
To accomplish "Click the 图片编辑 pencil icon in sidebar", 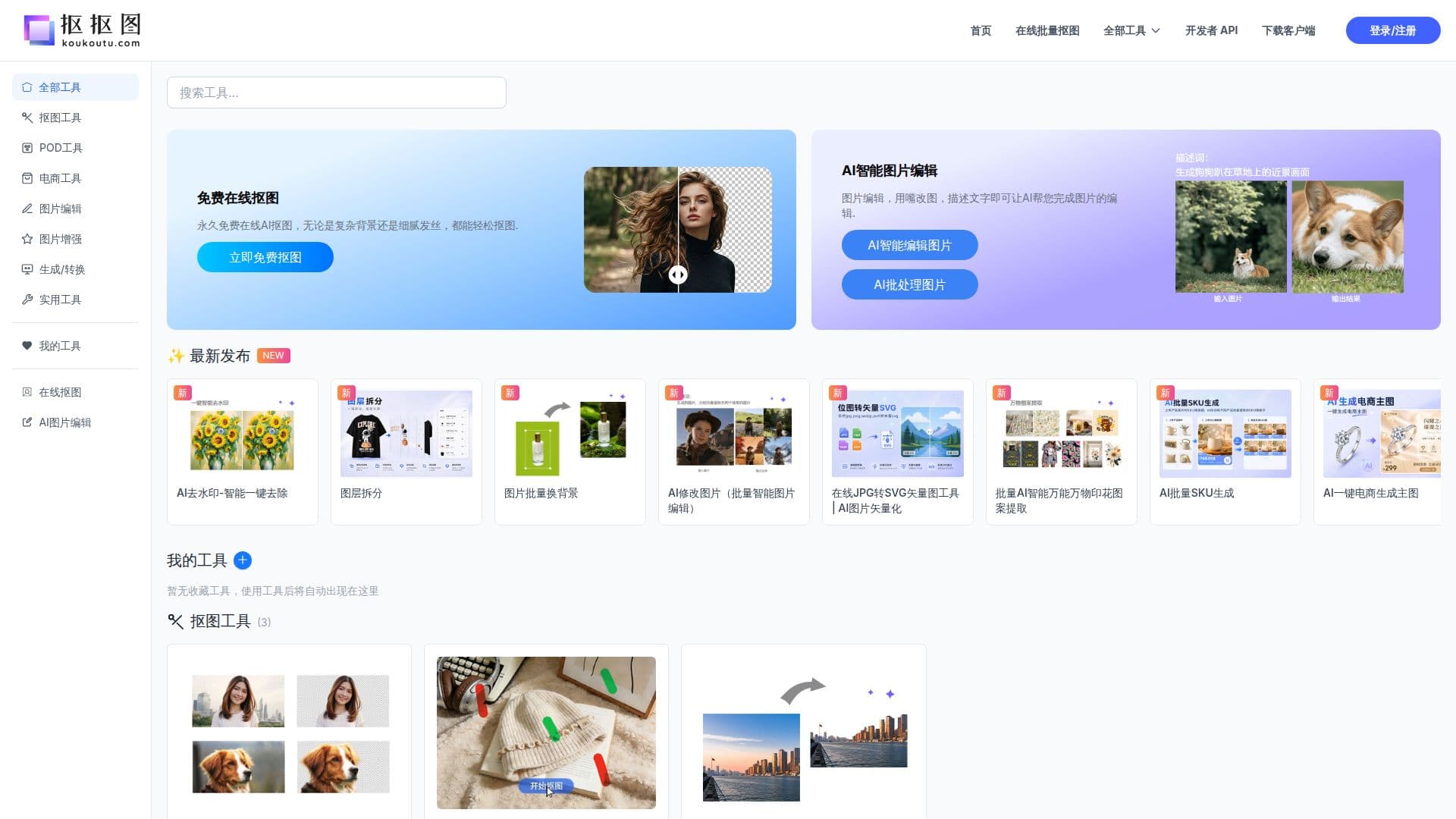I will click(27, 209).
